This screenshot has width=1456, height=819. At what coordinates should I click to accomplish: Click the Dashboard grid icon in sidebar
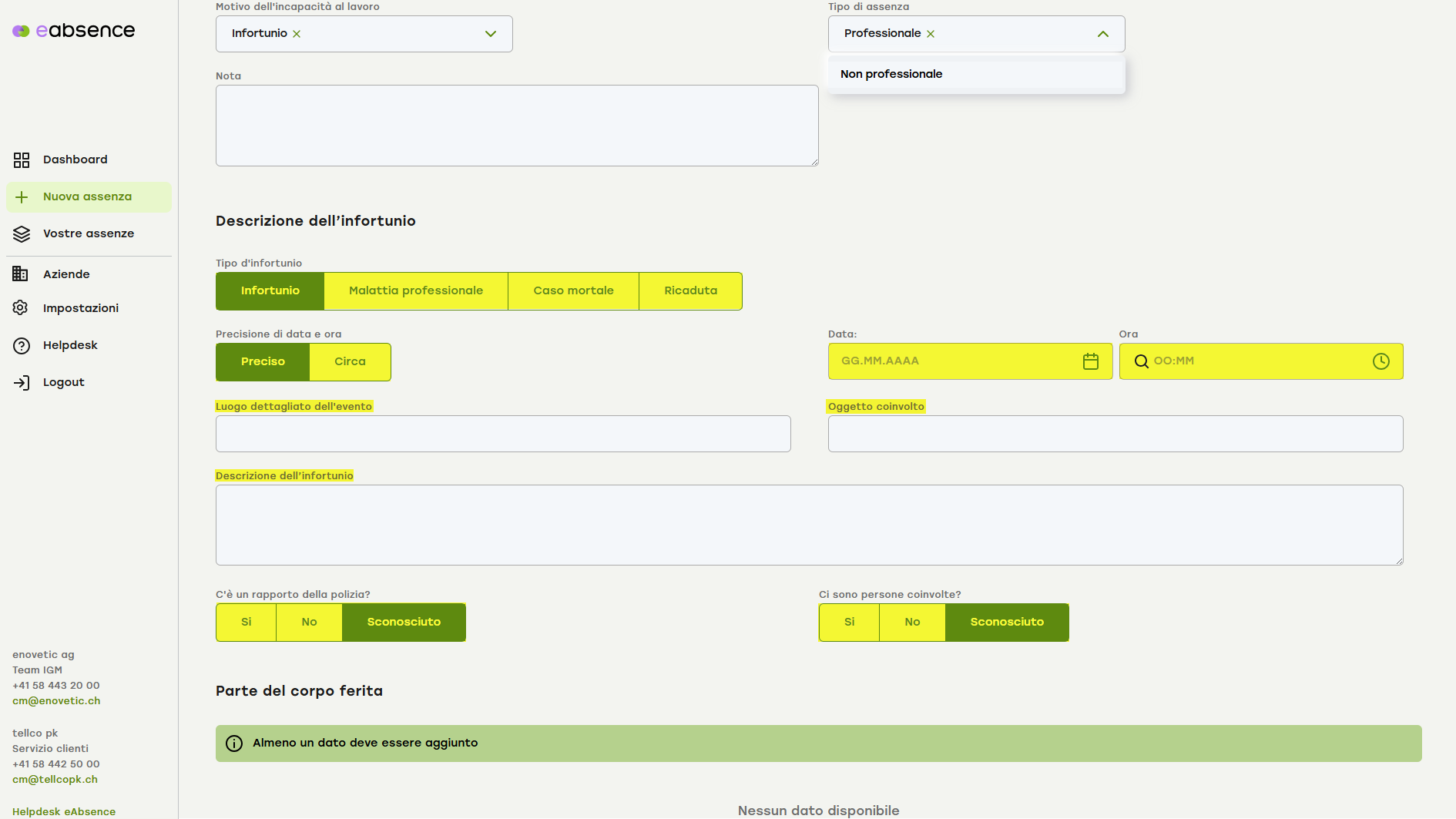pyautogui.click(x=22, y=159)
